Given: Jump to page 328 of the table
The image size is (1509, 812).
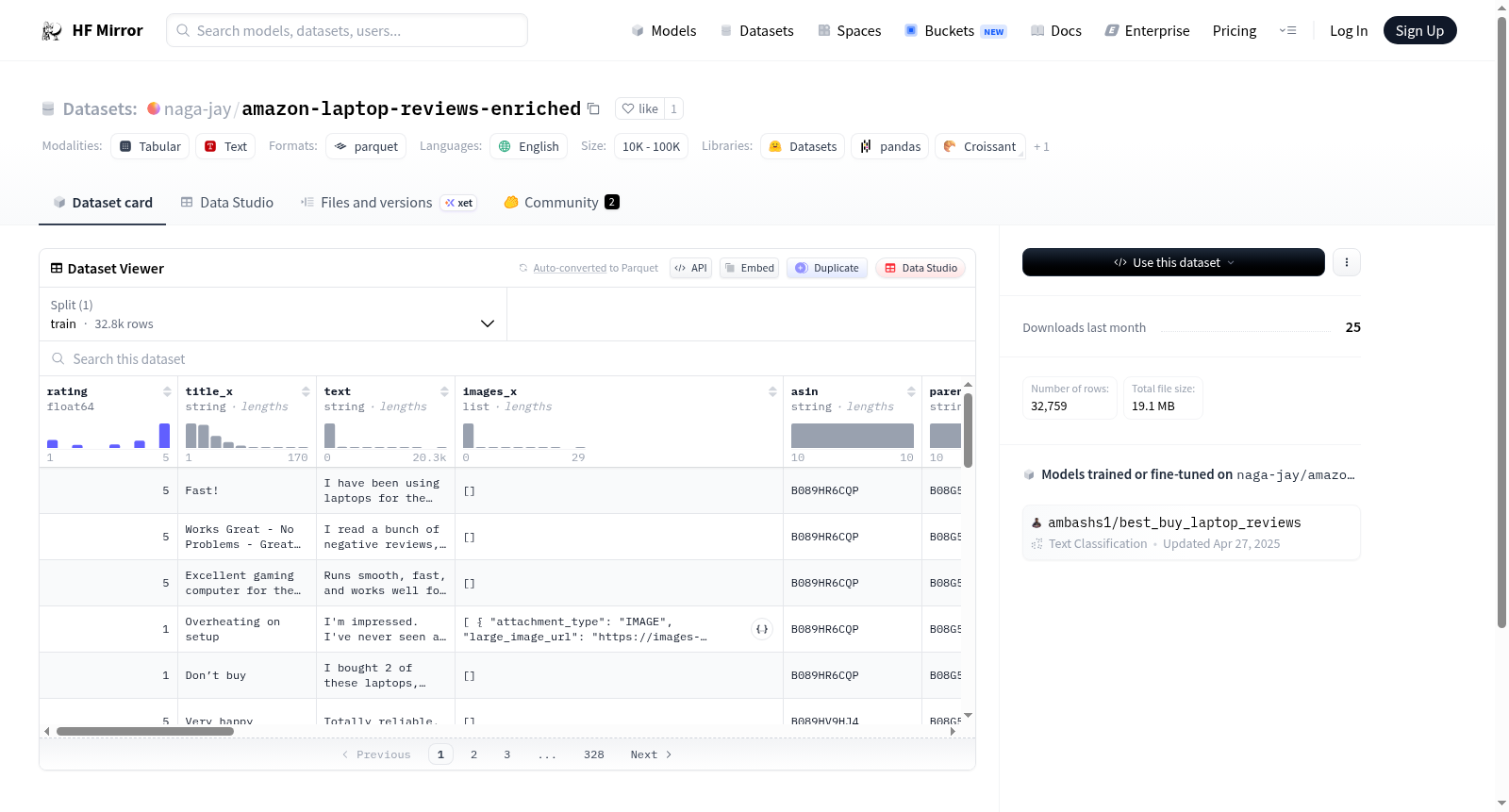Looking at the screenshot, I should coord(593,754).
